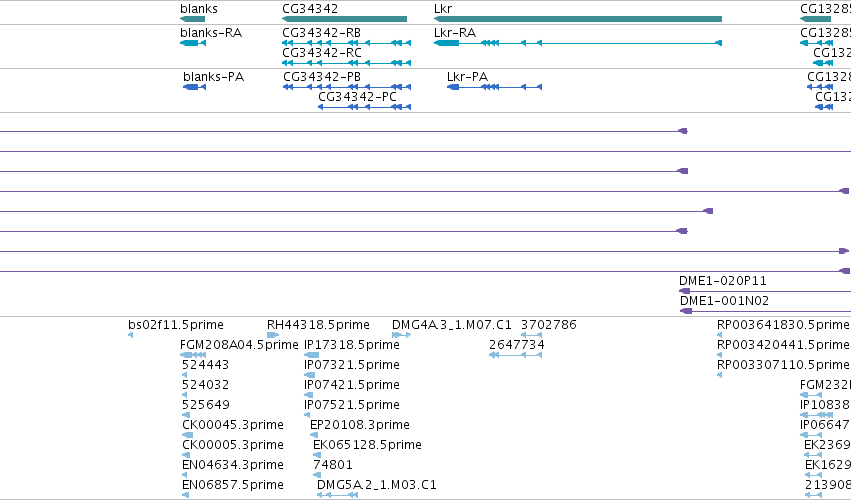851x500 pixels.
Task: Select the blanks-PA protein feature
Action: pyautogui.click(x=194, y=87)
